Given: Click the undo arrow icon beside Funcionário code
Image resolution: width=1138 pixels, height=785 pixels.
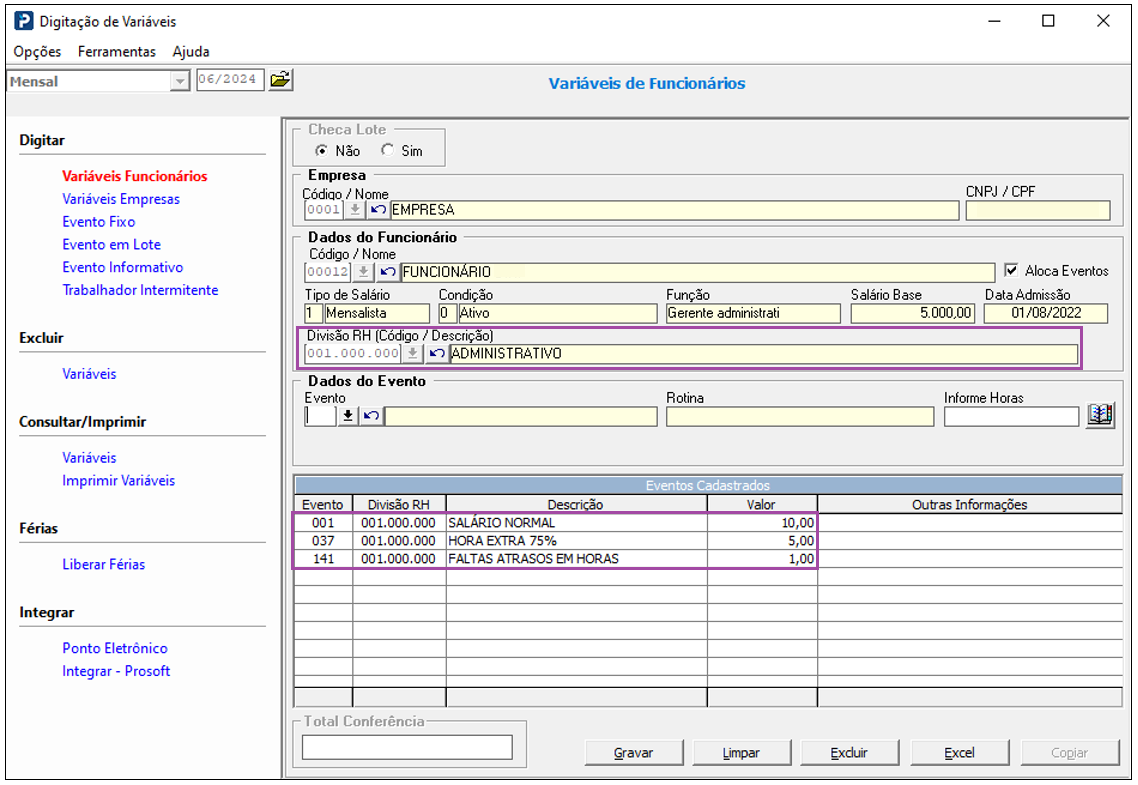Looking at the screenshot, I should (388, 272).
